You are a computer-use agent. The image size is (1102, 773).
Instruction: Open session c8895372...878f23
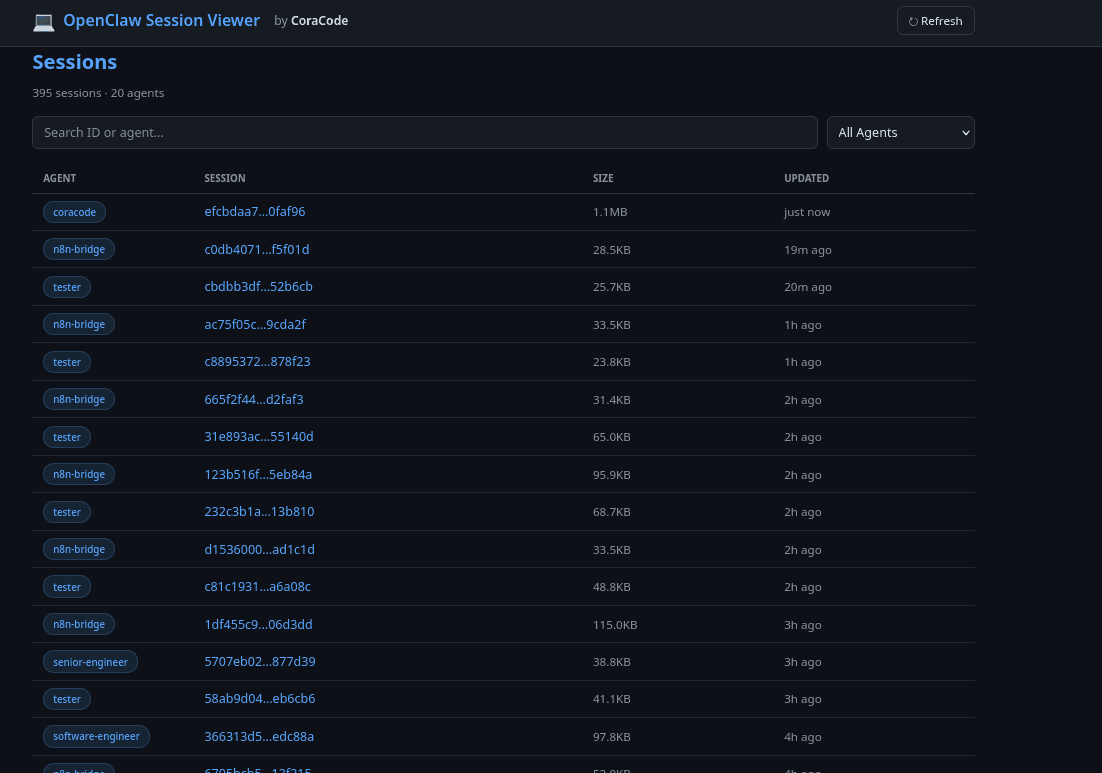pyautogui.click(x=257, y=361)
